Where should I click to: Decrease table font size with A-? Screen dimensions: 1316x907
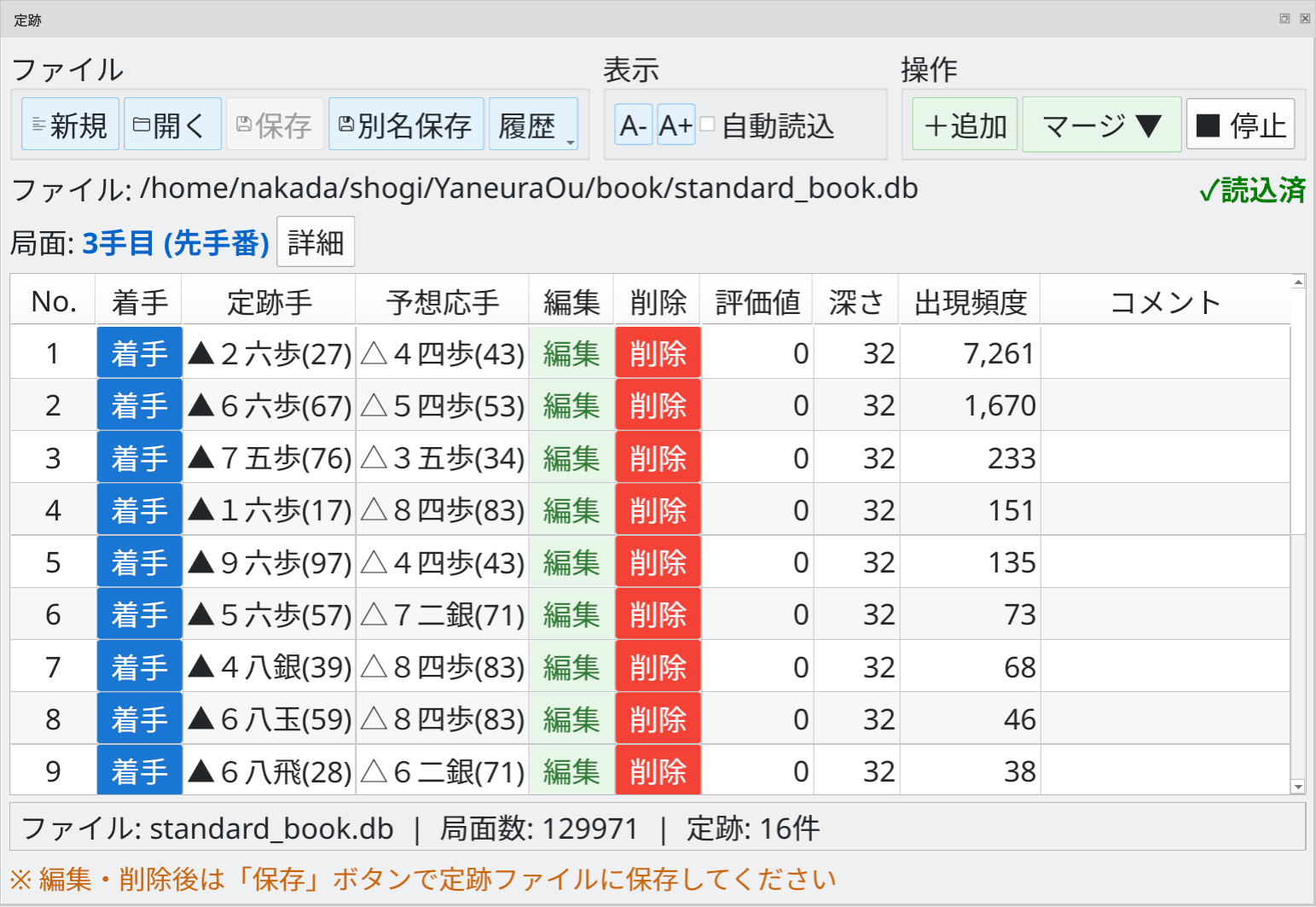tap(633, 126)
